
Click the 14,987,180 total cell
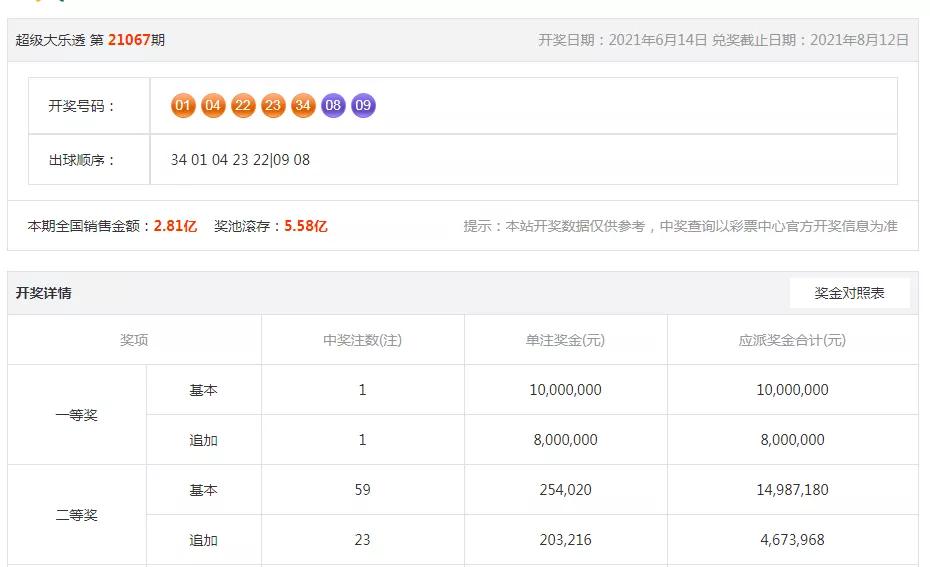[x=792, y=489]
